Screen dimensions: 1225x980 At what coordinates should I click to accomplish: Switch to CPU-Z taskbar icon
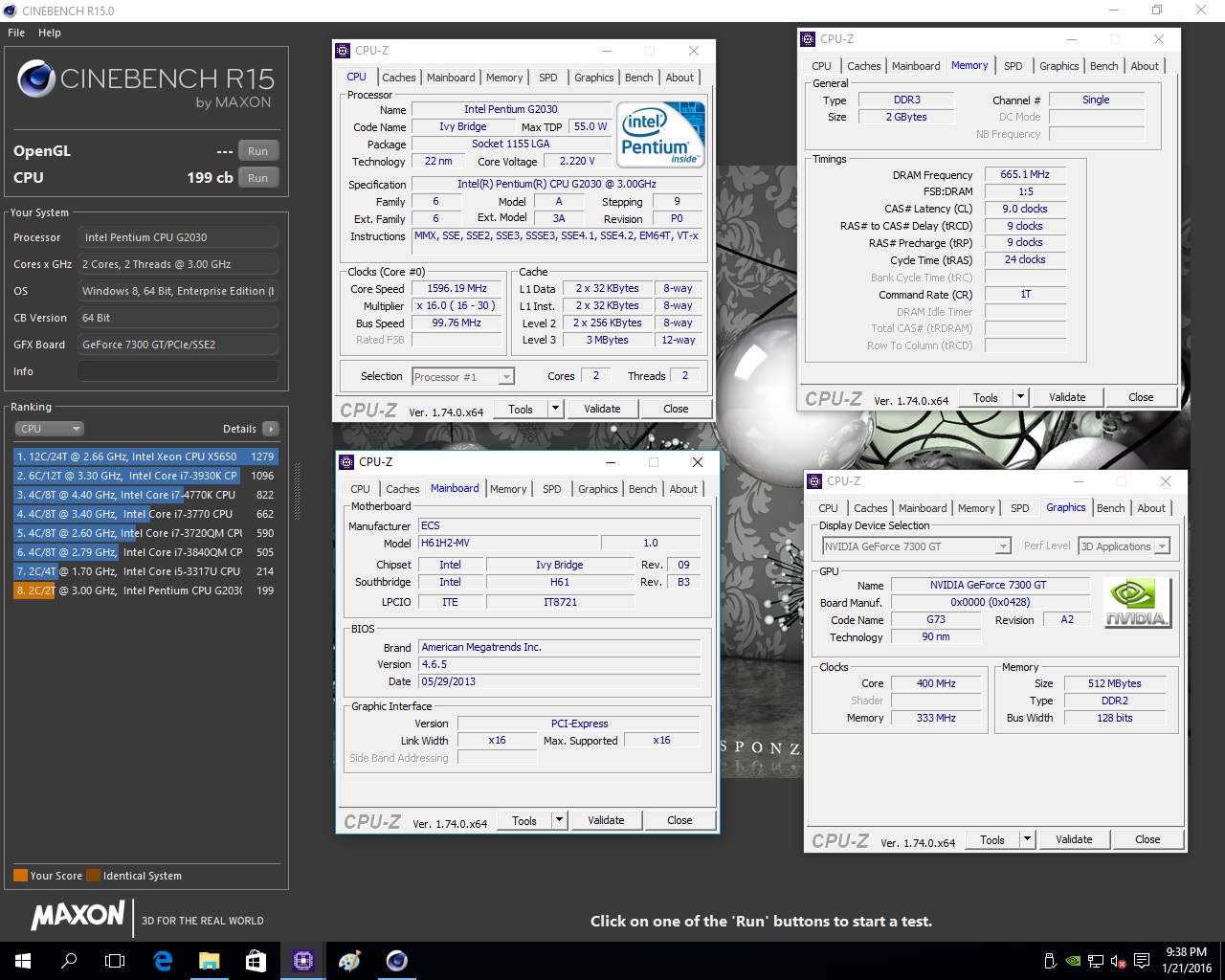tap(303, 961)
